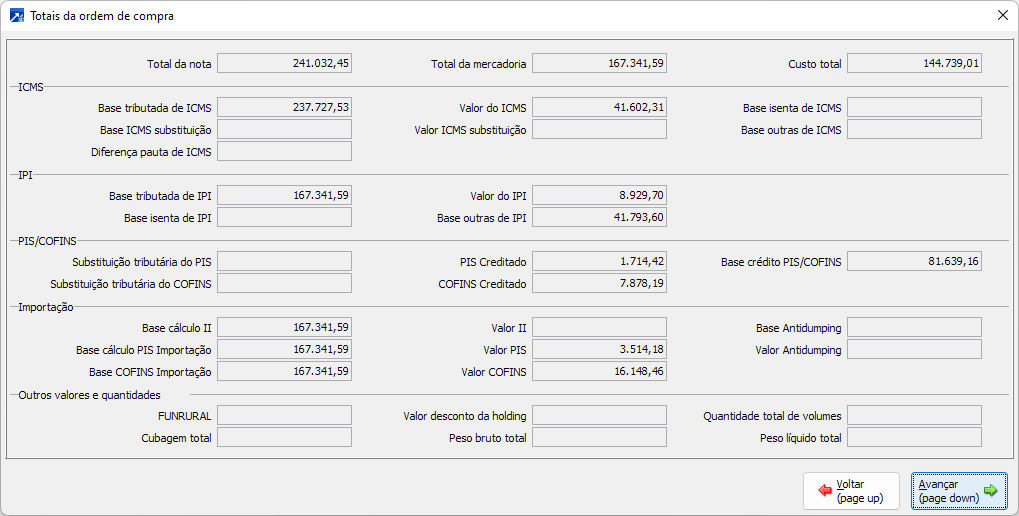Click the Total da nota field
Image resolution: width=1019 pixels, height=516 pixels.
pyautogui.click(x=284, y=63)
